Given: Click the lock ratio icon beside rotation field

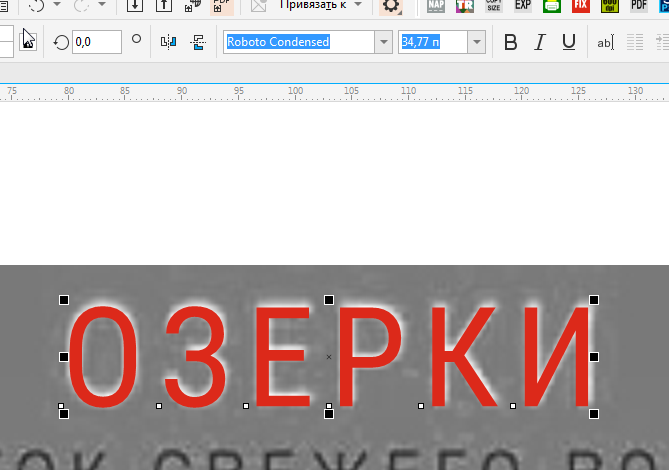Looking at the screenshot, I should click(28, 40).
